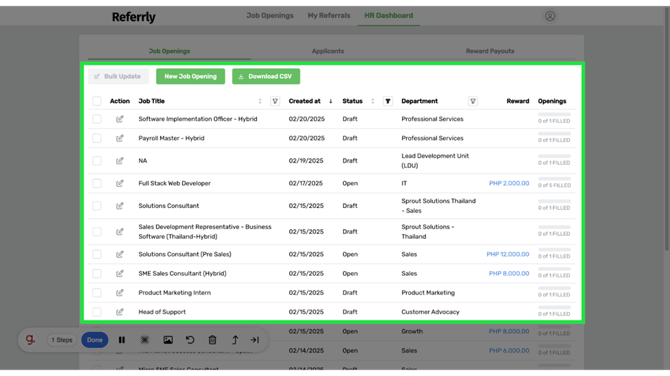This screenshot has height=376, width=670.
Task: Click the red g logo icon
Action: point(30,340)
